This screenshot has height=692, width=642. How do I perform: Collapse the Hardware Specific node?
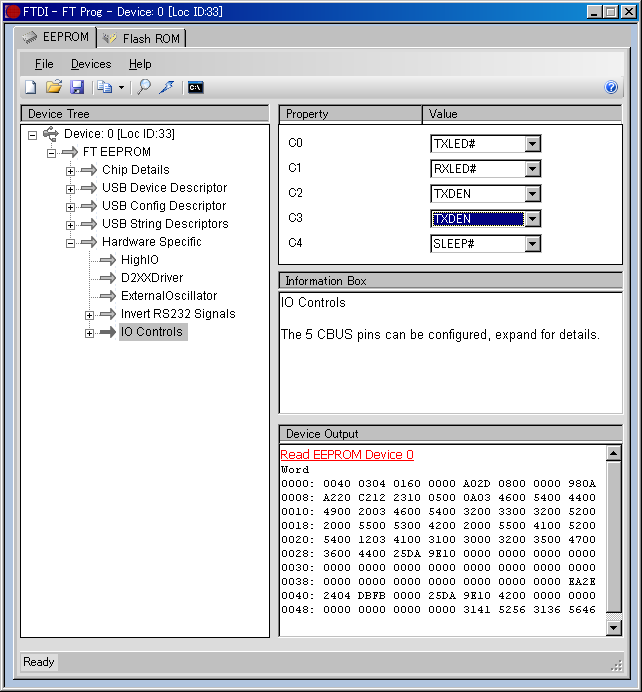70,244
